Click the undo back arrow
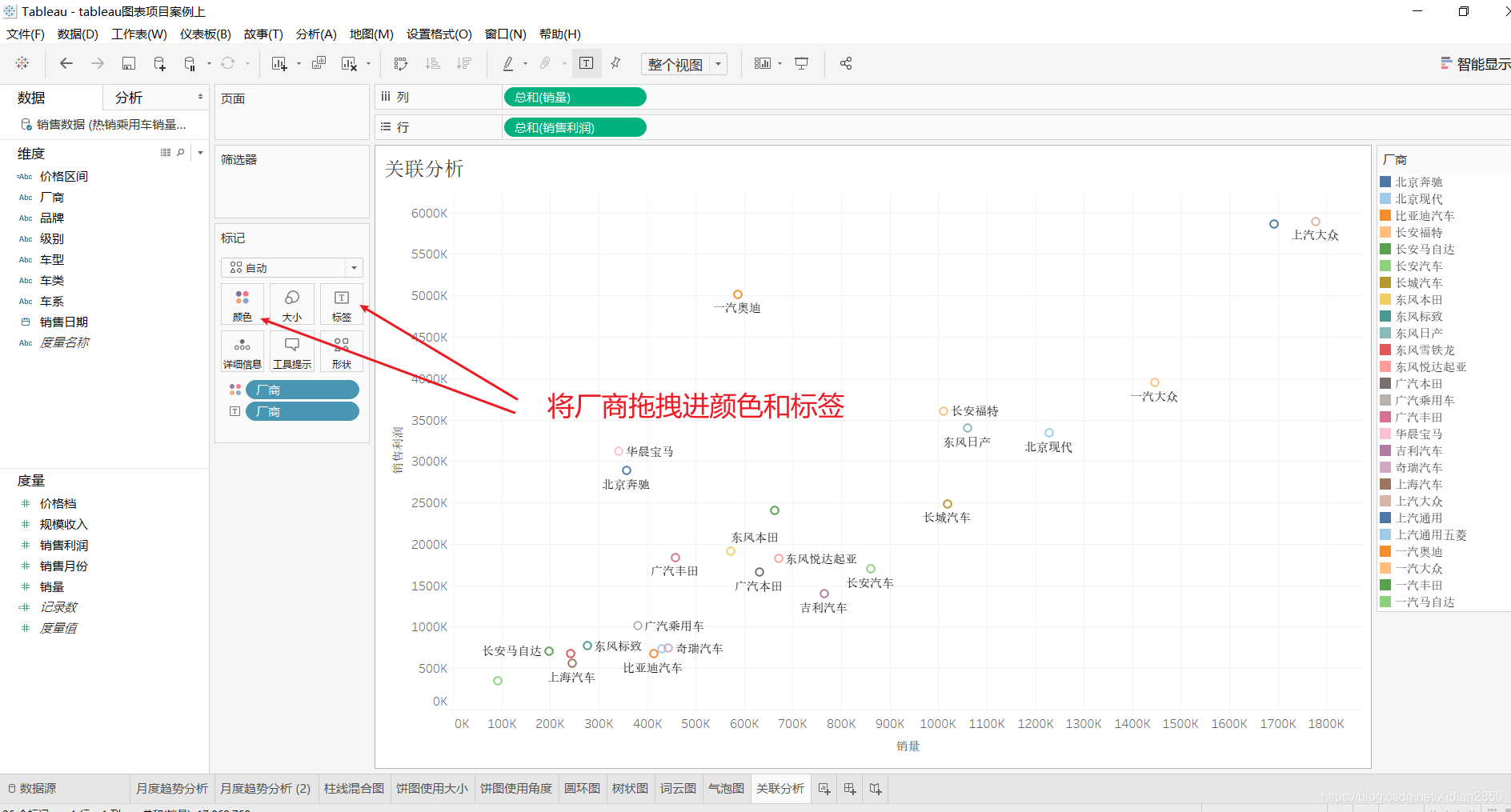Screen dimensions: 1511x812 pos(66,63)
